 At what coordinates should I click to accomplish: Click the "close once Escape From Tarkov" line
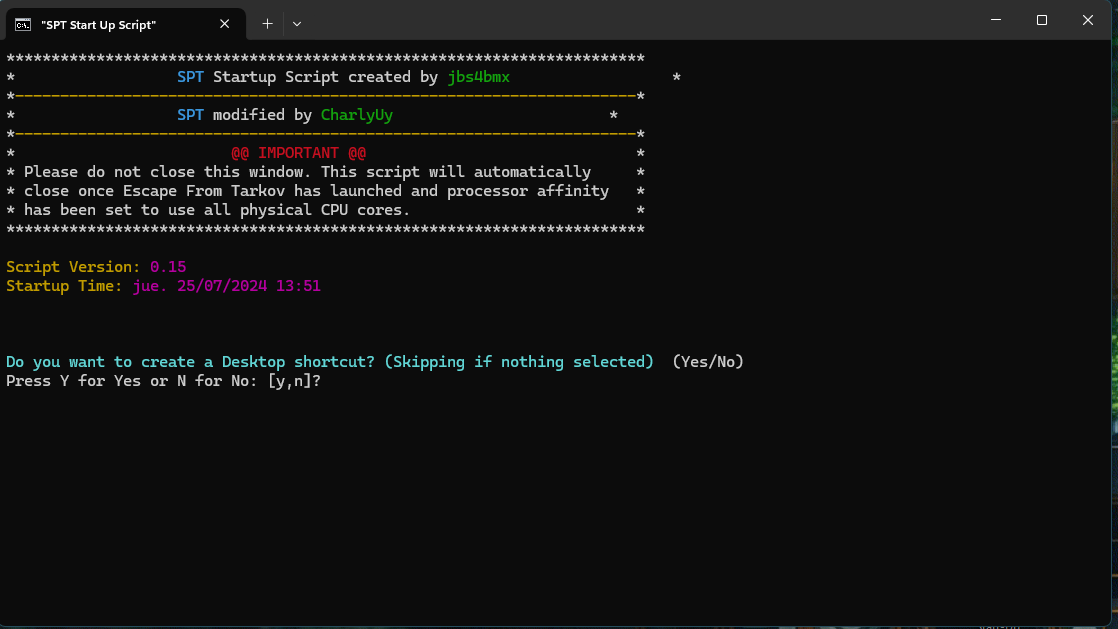tap(317, 191)
